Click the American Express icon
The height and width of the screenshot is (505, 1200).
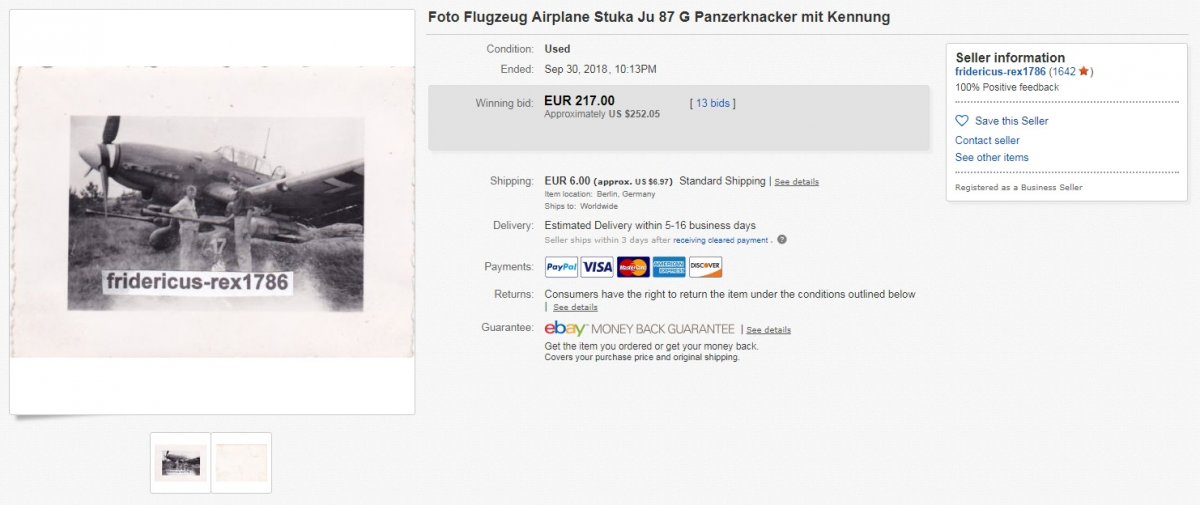click(668, 267)
